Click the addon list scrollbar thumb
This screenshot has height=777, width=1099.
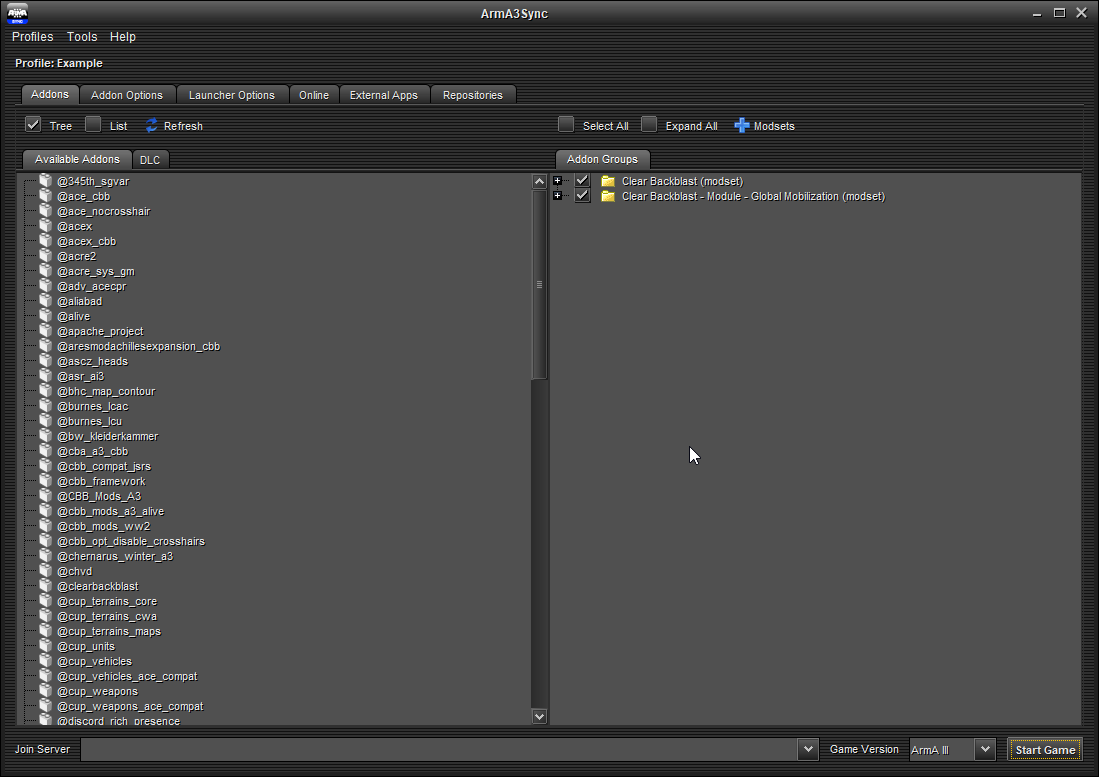click(x=539, y=284)
